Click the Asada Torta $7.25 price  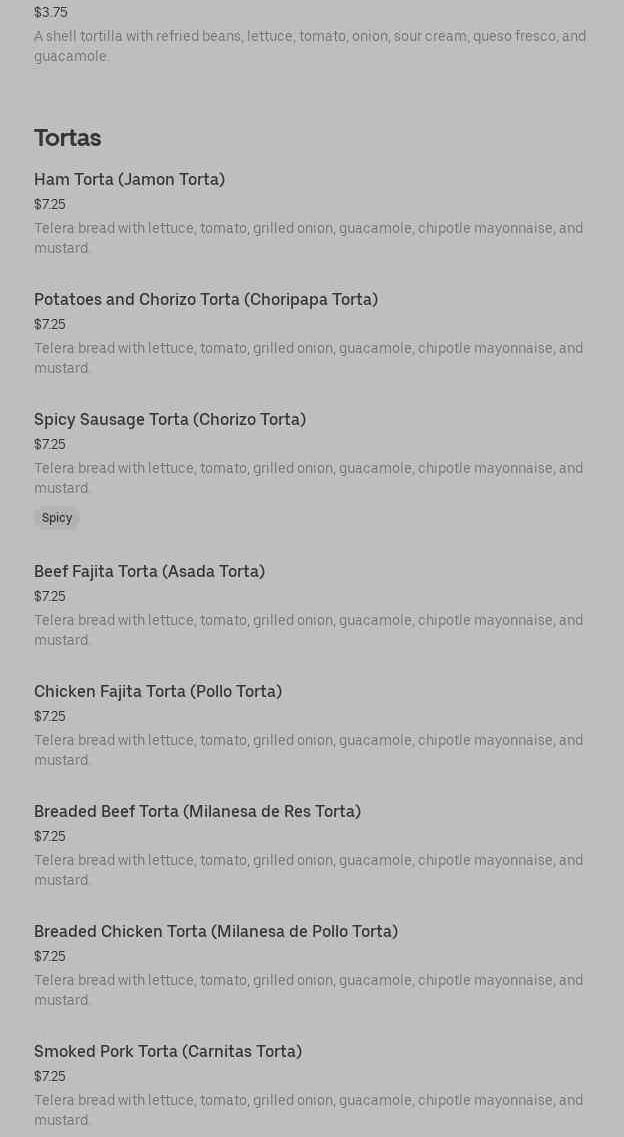coord(50,596)
